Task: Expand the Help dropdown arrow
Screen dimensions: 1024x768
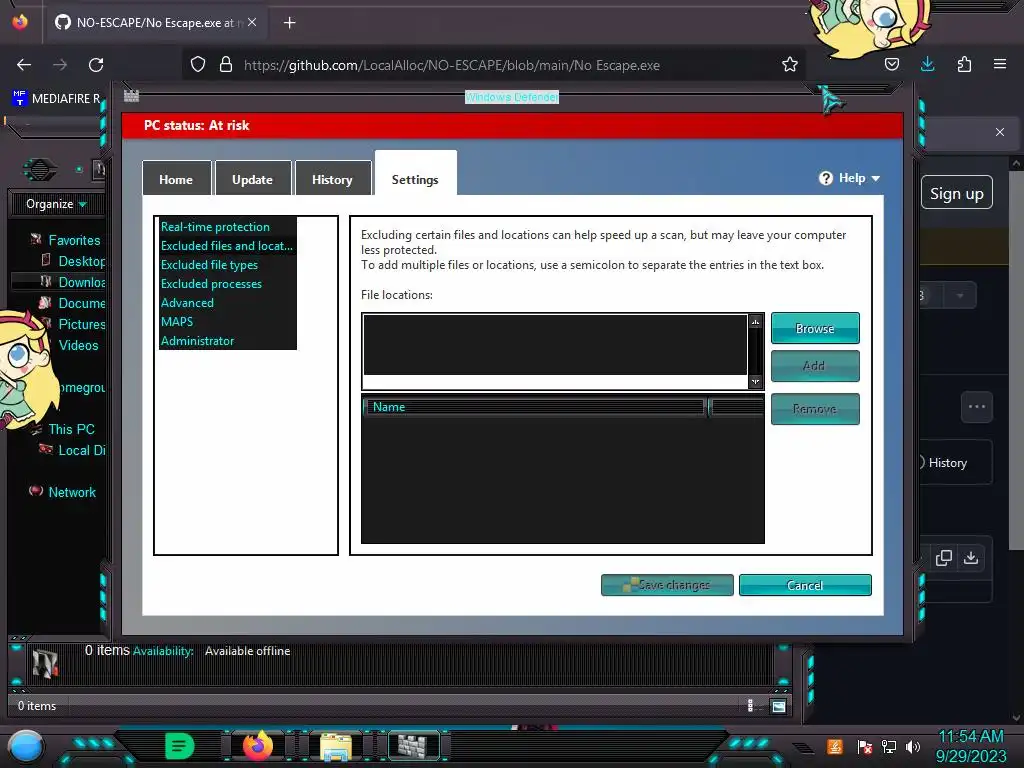Action: coord(876,178)
